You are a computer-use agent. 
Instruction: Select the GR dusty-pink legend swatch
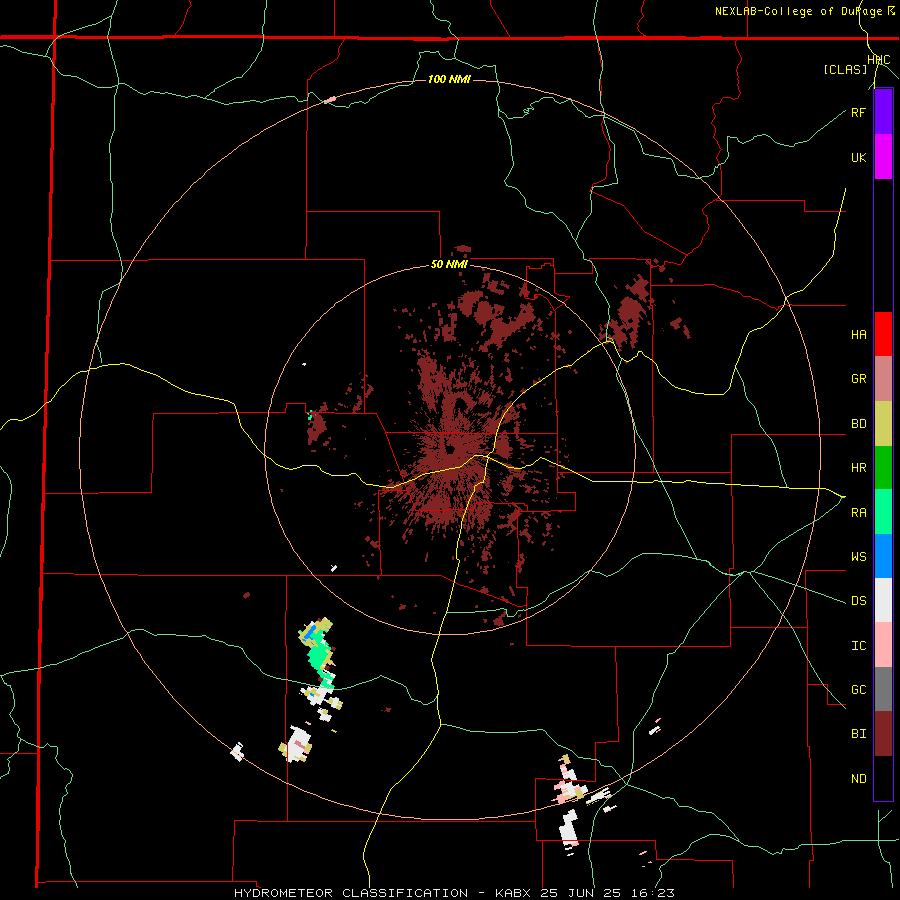(x=883, y=378)
